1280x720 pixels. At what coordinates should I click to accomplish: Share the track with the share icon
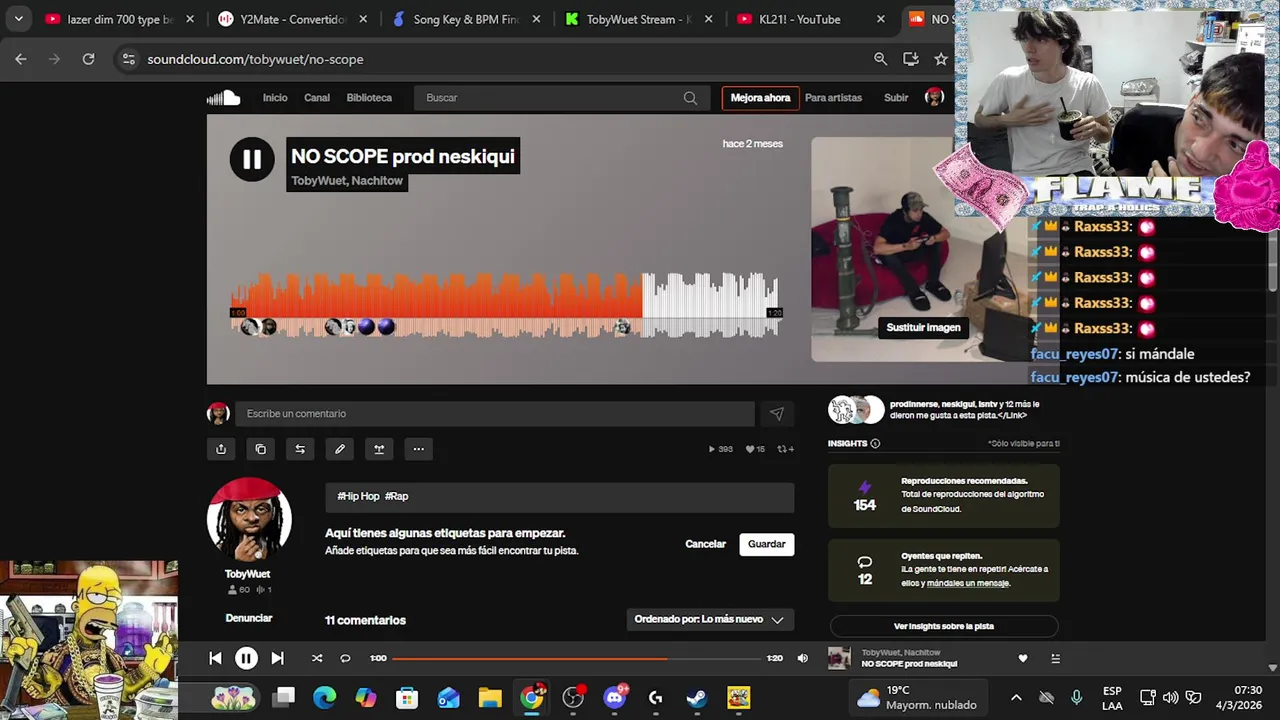click(x=221, y=449)
